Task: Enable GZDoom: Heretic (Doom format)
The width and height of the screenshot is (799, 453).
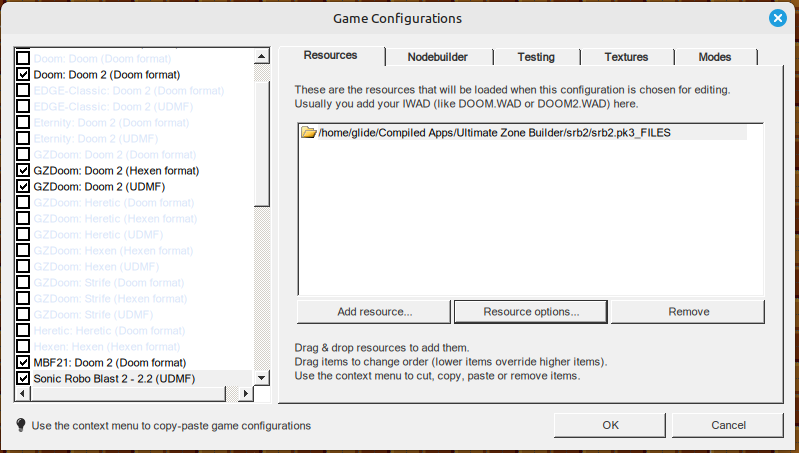Action: (x=23, y=203)
